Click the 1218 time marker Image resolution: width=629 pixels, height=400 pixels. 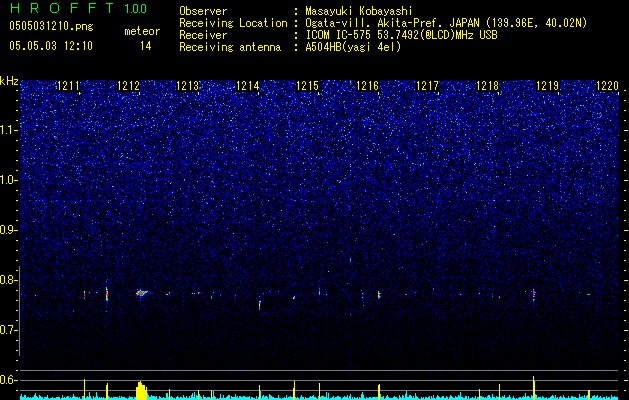pos(487,86)
